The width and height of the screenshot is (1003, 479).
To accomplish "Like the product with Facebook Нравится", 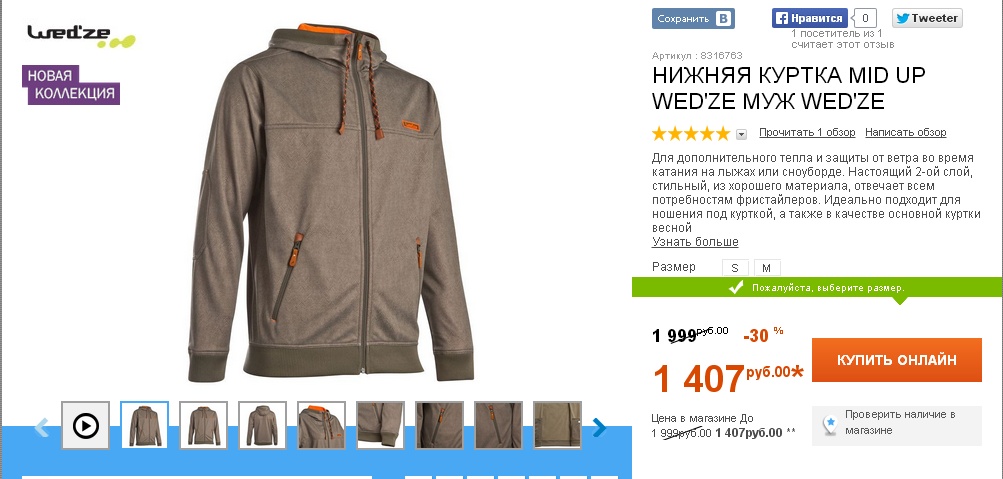I will tap(810, 19).
